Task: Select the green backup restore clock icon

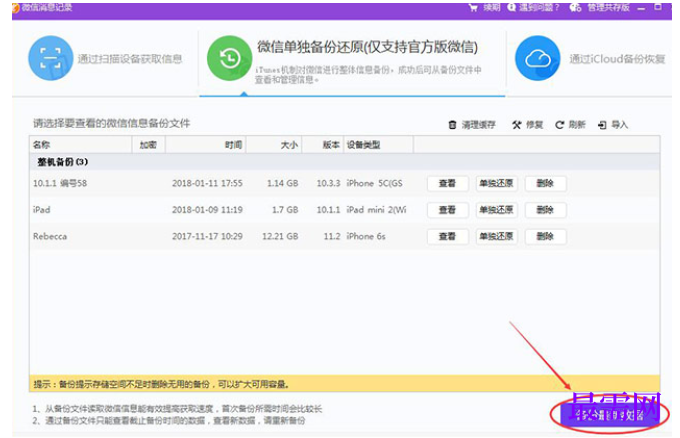Action: (x=229, y=58)
